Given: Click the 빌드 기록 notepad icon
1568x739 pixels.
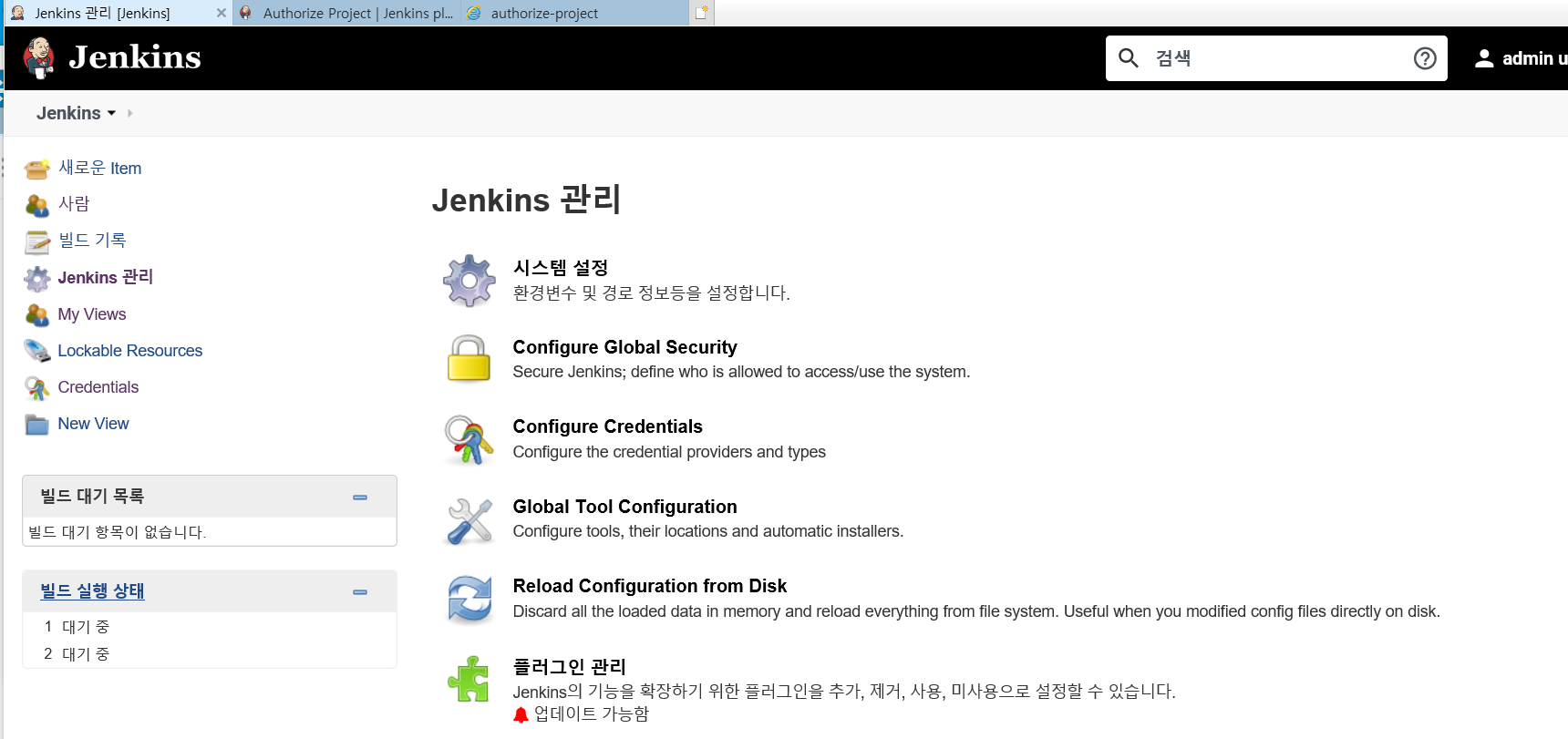Looking at the screenshot, I should [37, 241].
